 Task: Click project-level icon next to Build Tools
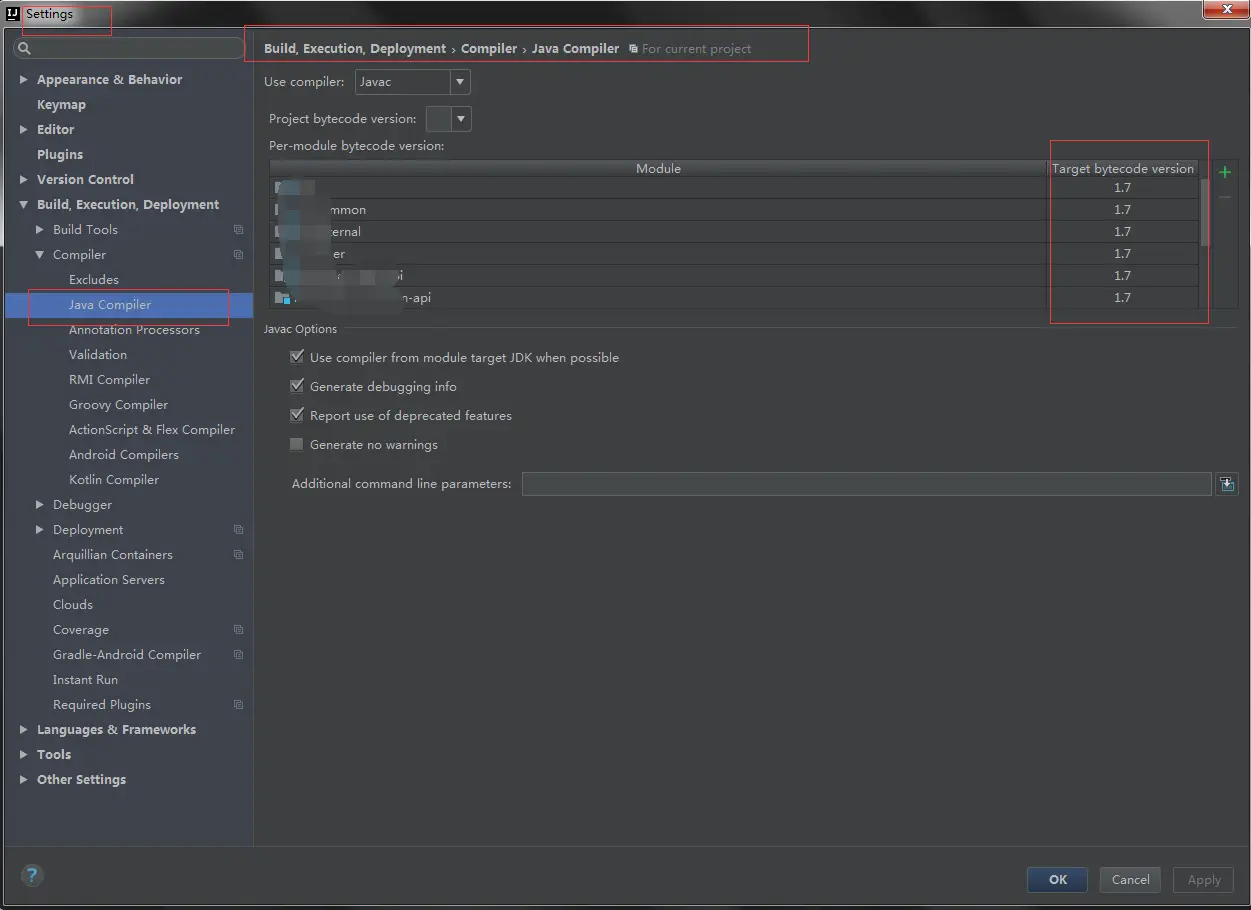tap(238, 230)
